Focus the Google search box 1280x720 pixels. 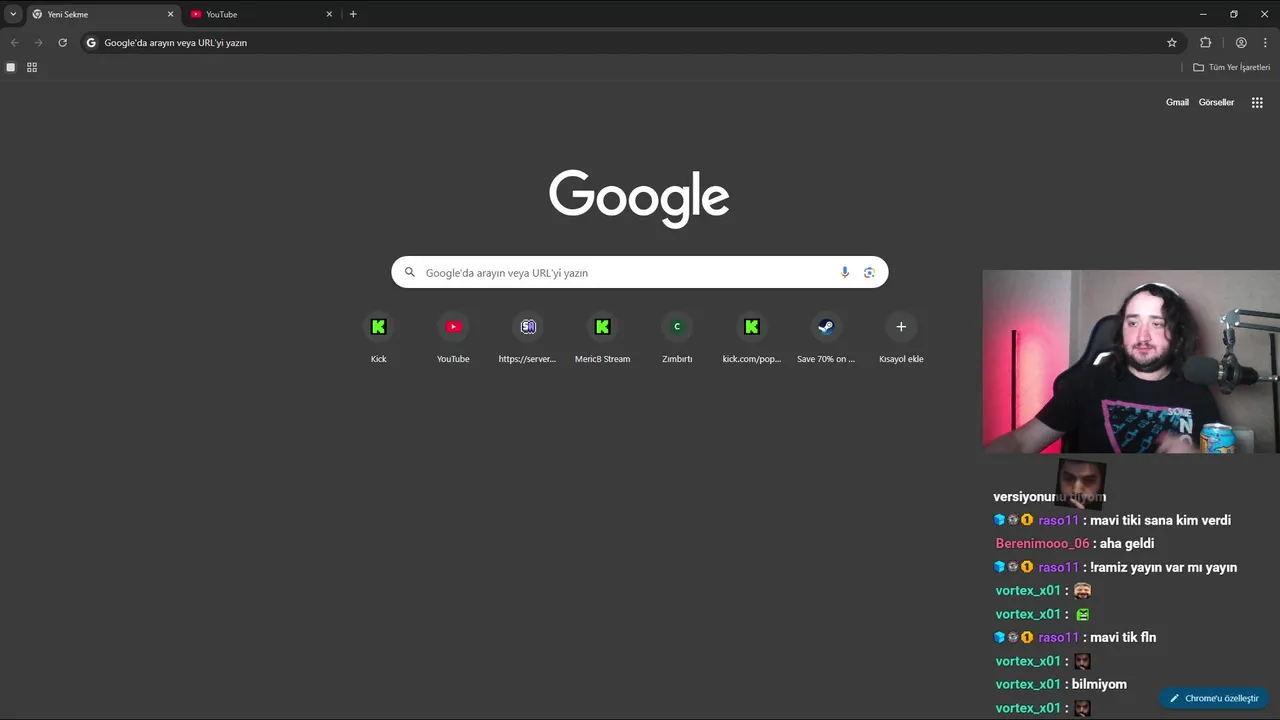639,272
